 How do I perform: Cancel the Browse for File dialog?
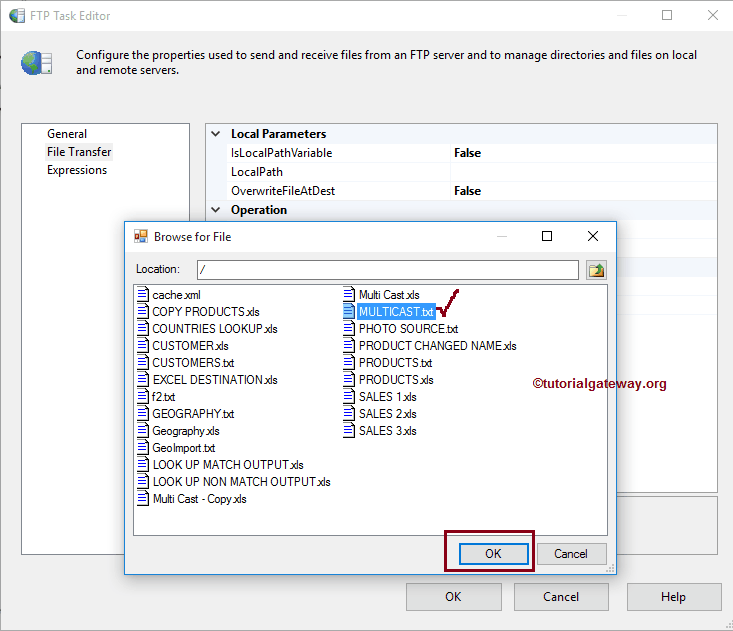[571, 554]
